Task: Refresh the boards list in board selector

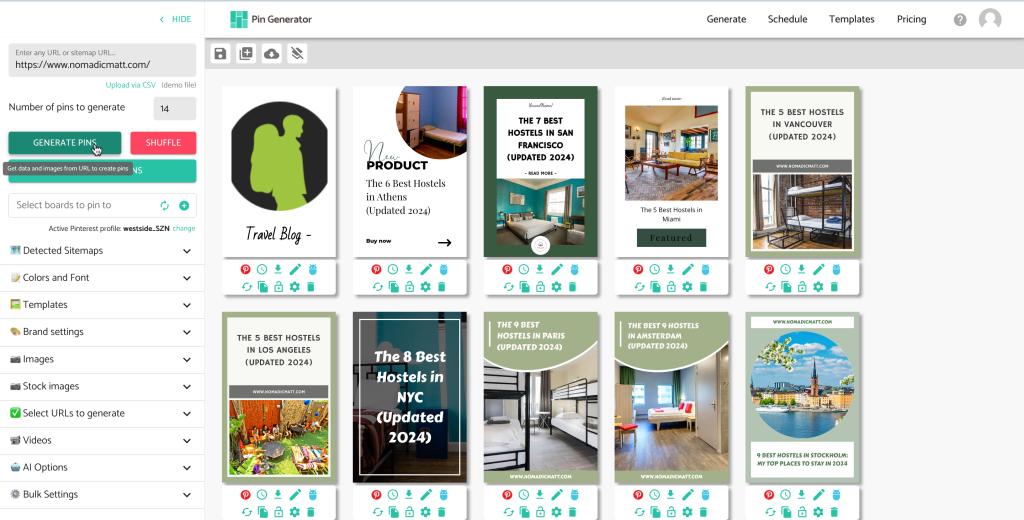Action: point(165,206)
